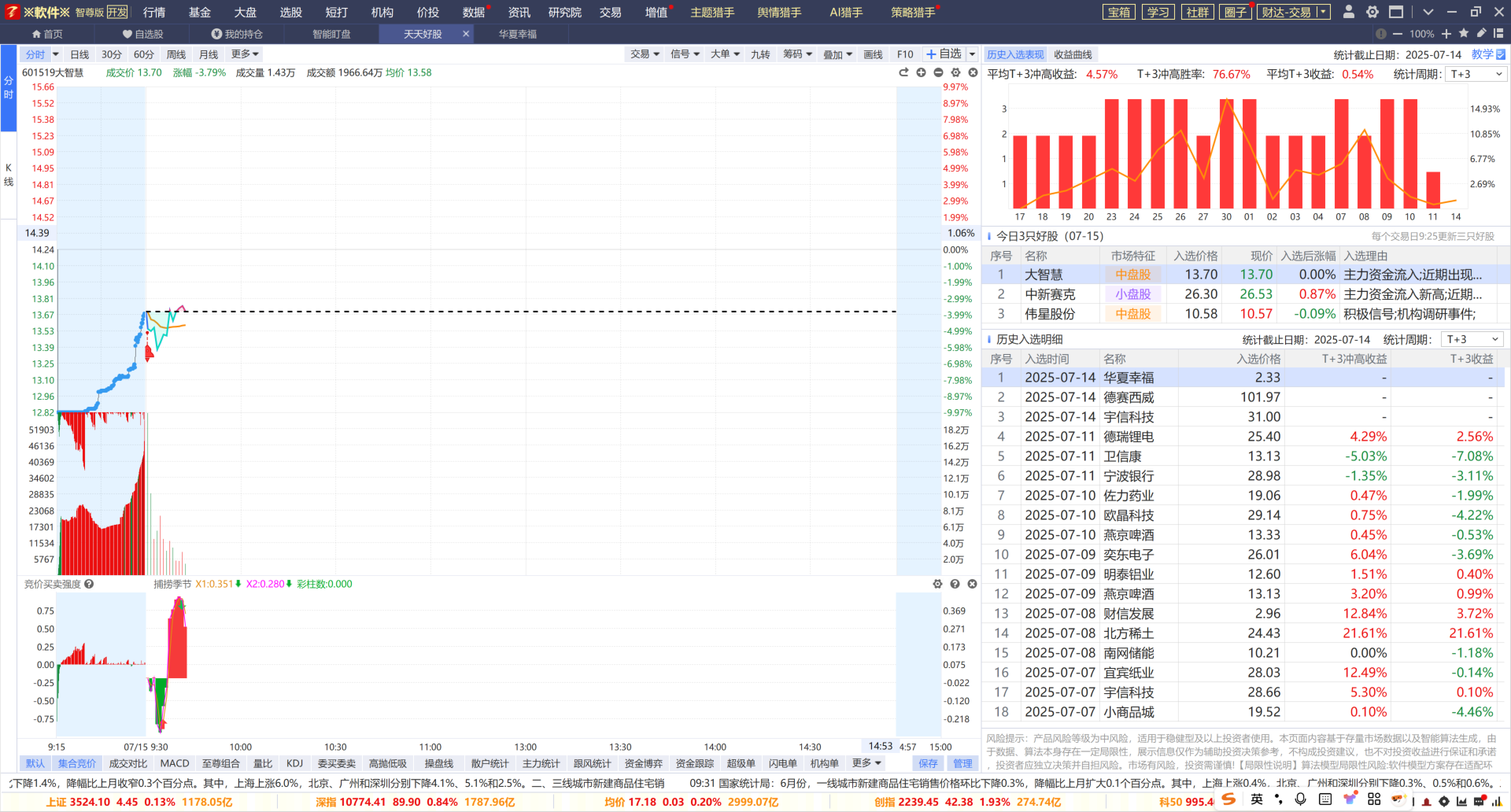Click the pencil edit icon in tab bar
This screenshot has height=812, width=1511.
[1481, 33]
